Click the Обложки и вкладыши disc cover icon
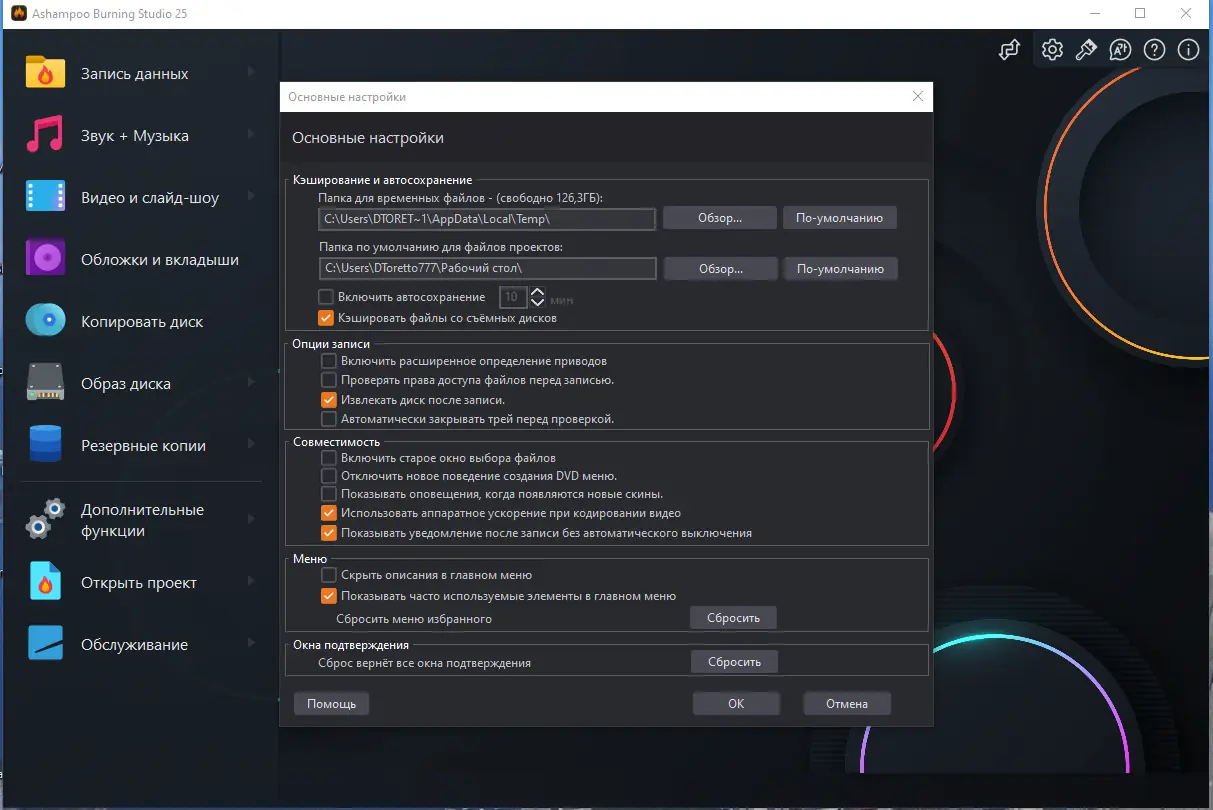 click(45, 259)
